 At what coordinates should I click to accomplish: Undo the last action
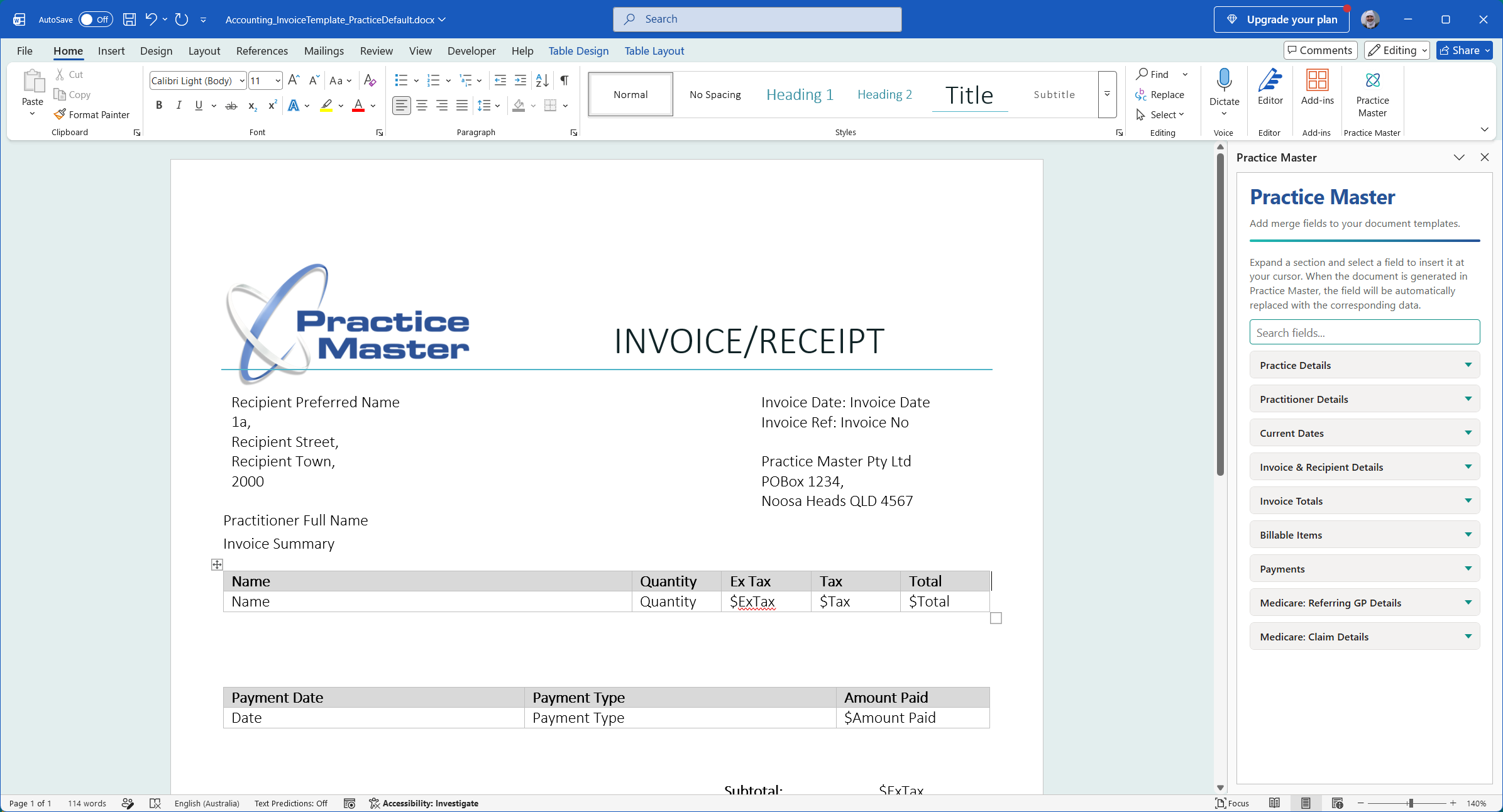(151, 19)
